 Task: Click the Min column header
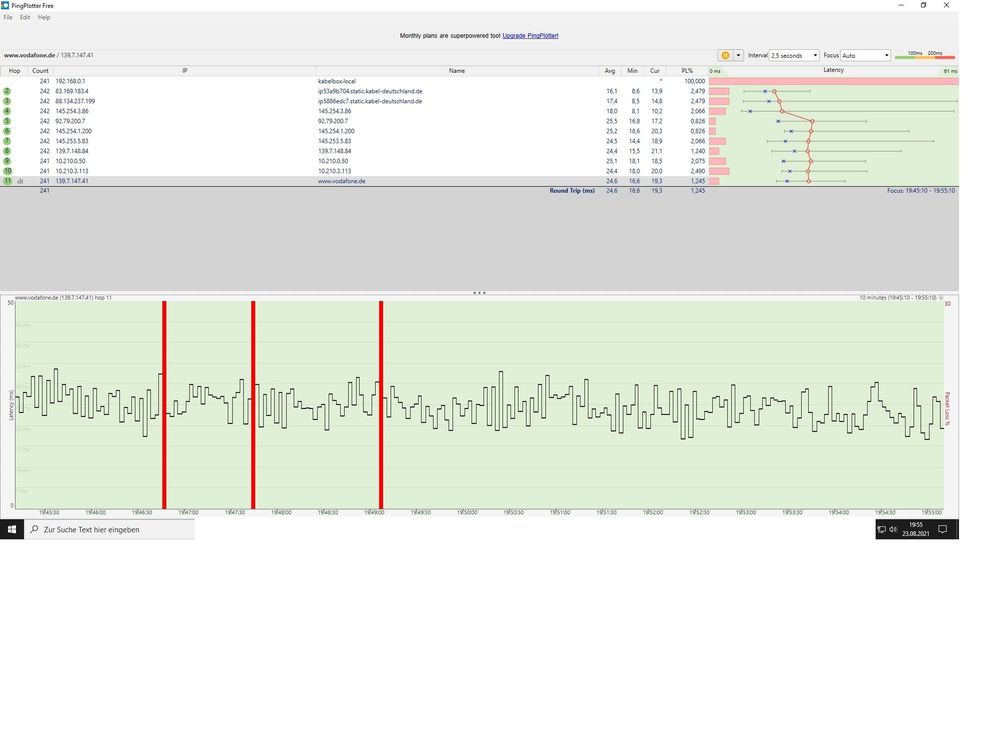pos(632,71)
